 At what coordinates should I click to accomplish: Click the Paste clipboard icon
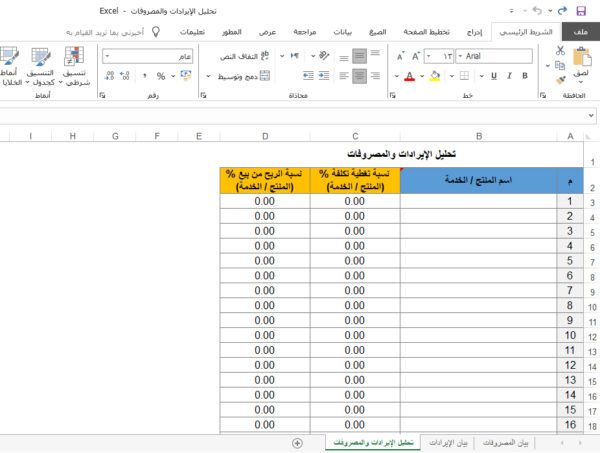tap(582, 57)
